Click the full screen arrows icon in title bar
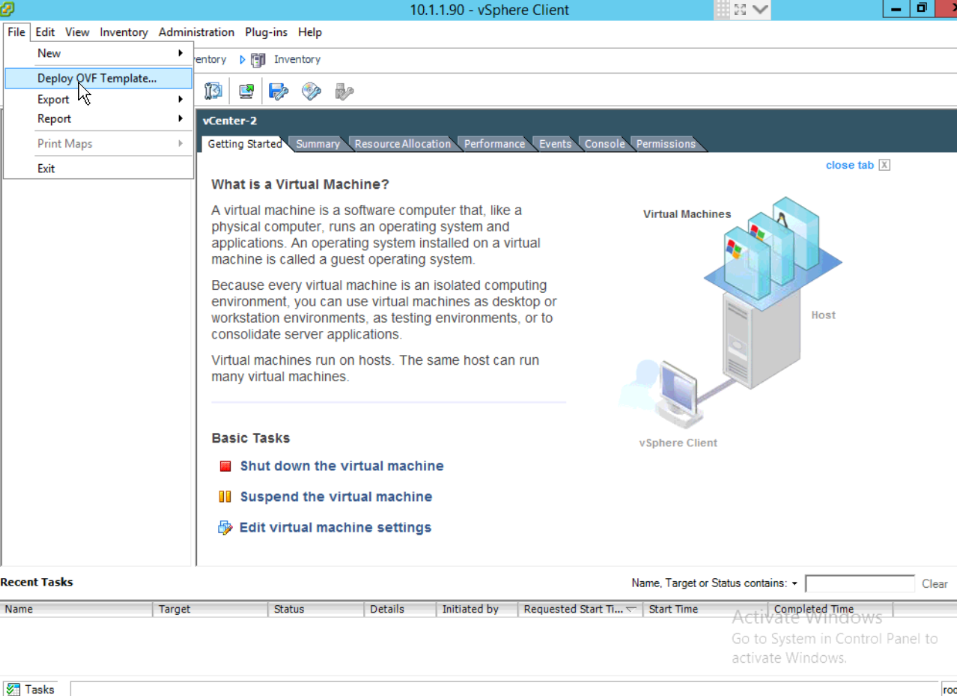The image size is (957, 696). [740, 9]
